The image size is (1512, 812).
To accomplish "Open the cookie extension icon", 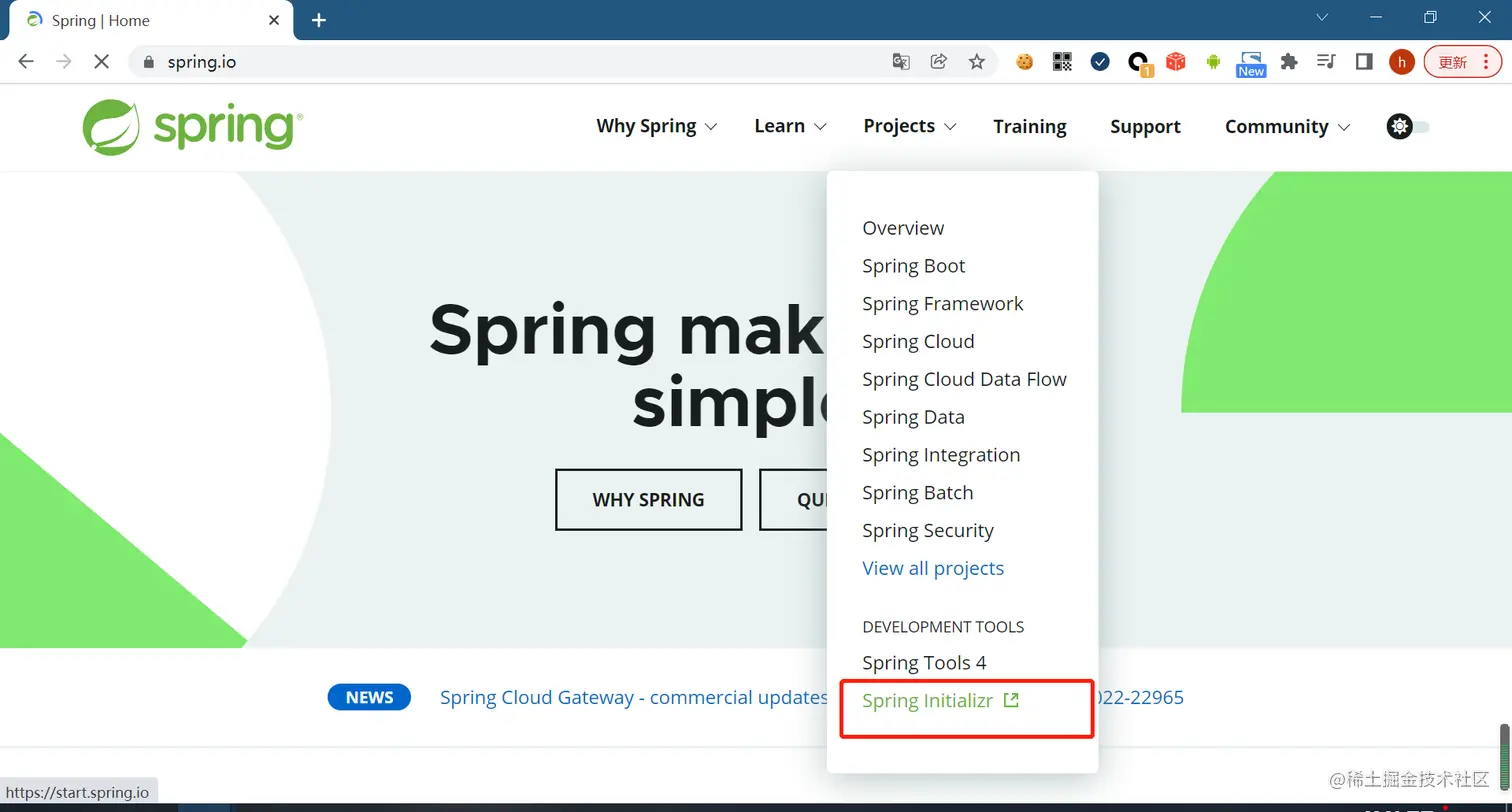I will click(x=1024, y=62).
